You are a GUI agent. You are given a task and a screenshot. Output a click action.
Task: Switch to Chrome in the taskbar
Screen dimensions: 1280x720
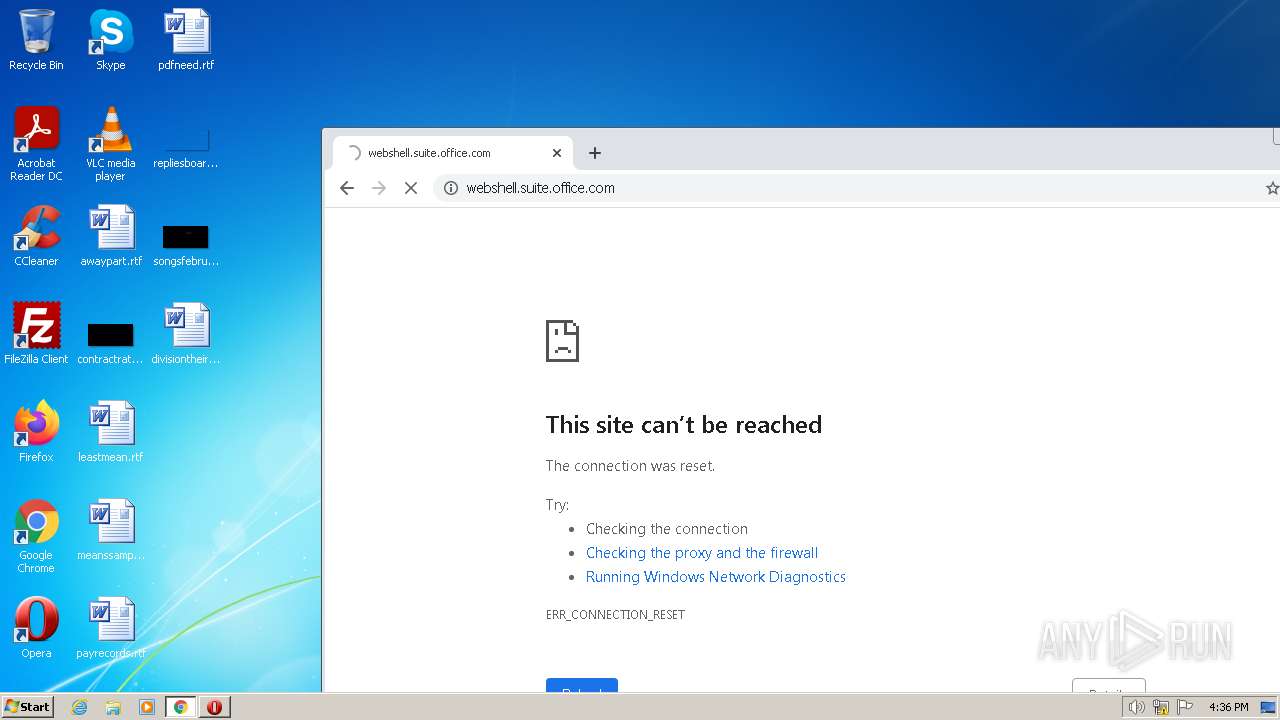point(181,707)
